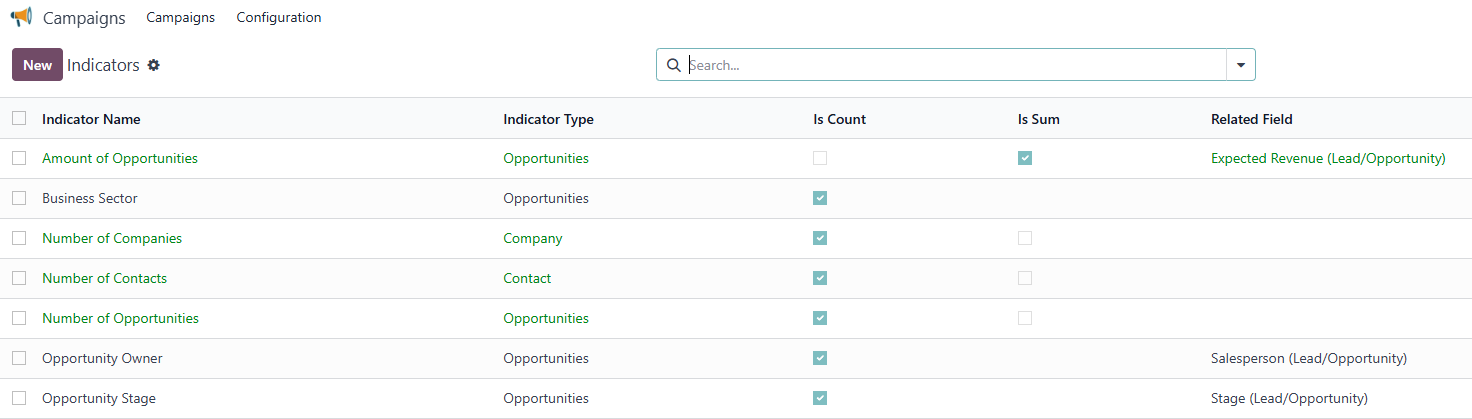Sort by Related Field column header
Viewport: 1472px width, 419px height.
pyautogui.click(x=1251, y=119)
